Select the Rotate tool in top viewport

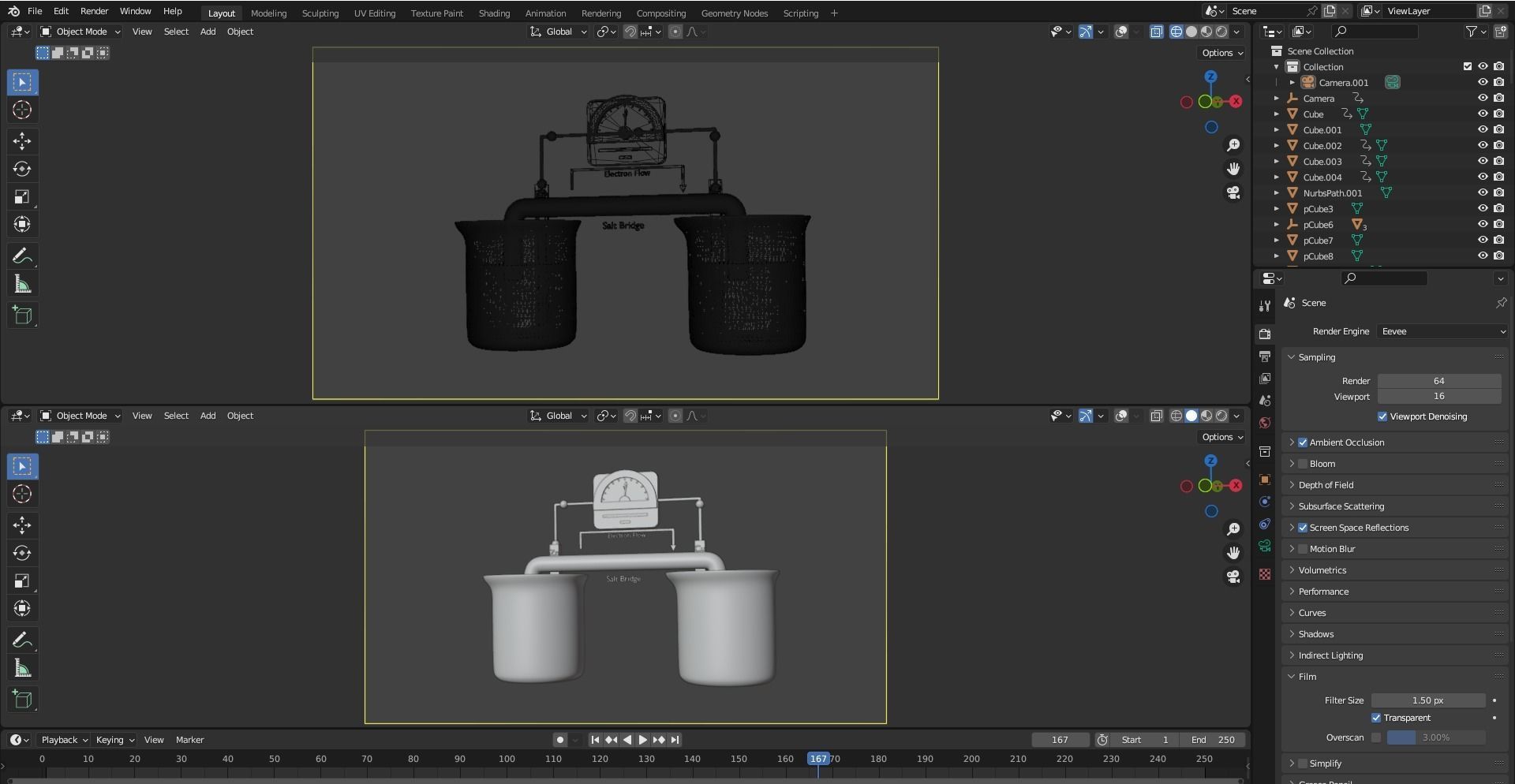[22, 169]
